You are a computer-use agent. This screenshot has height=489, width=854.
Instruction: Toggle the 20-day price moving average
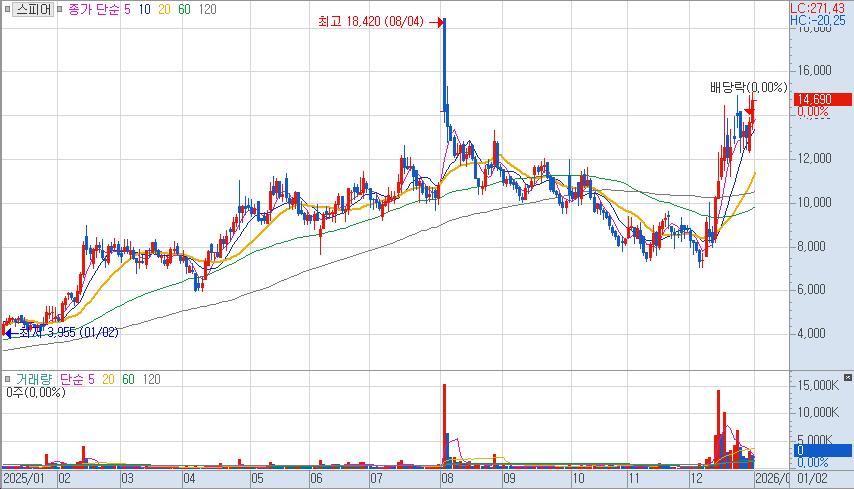tap(166, 9)
